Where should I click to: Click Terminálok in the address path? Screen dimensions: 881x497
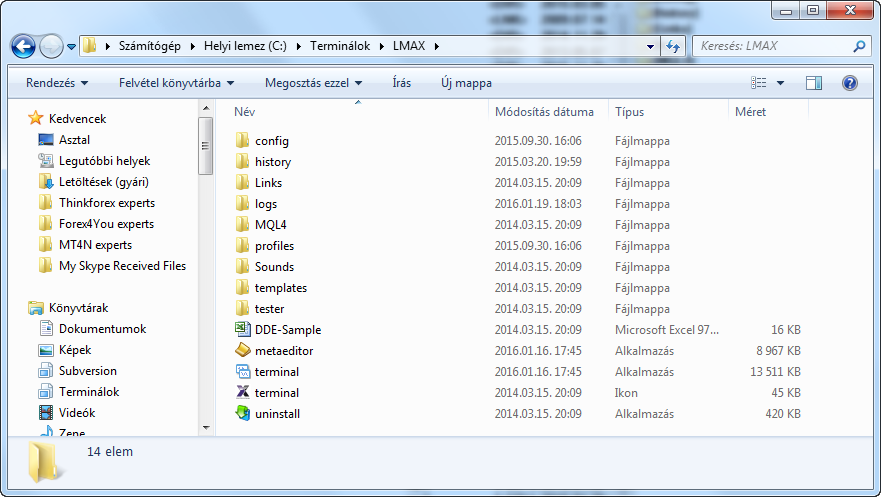(340, 46)
